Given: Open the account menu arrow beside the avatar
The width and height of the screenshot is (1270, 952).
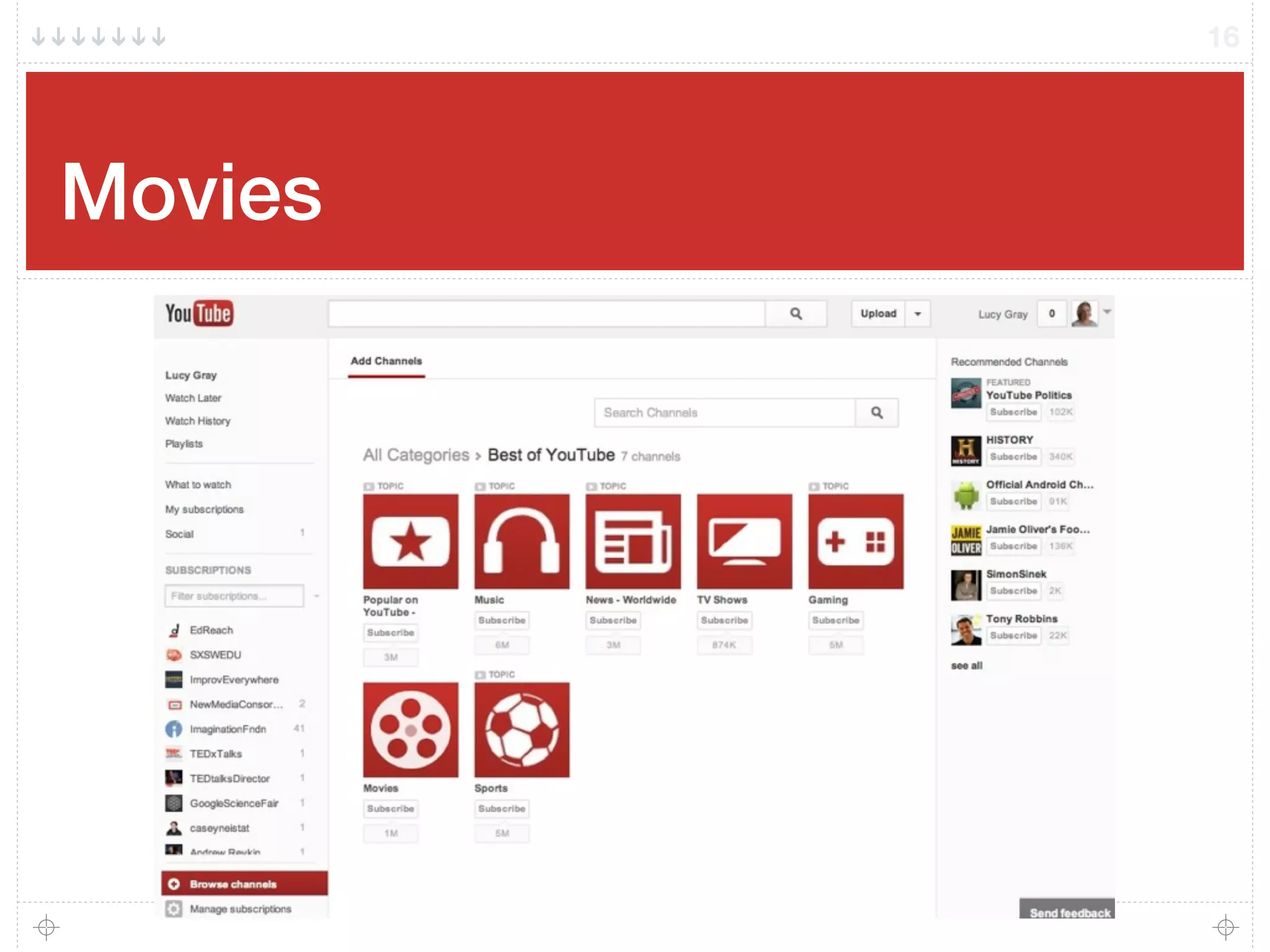Looking at the screenshot, I should coord(1108,312).
